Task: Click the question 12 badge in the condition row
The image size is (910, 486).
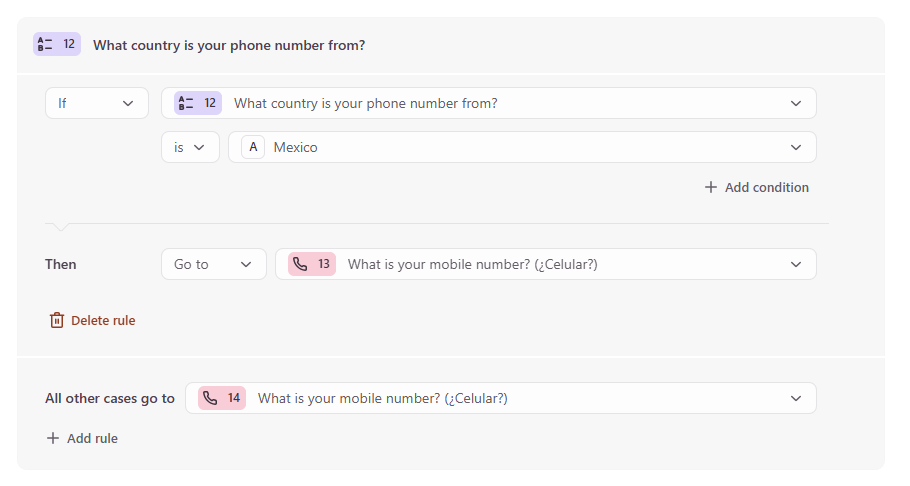Action: (198, 103)
